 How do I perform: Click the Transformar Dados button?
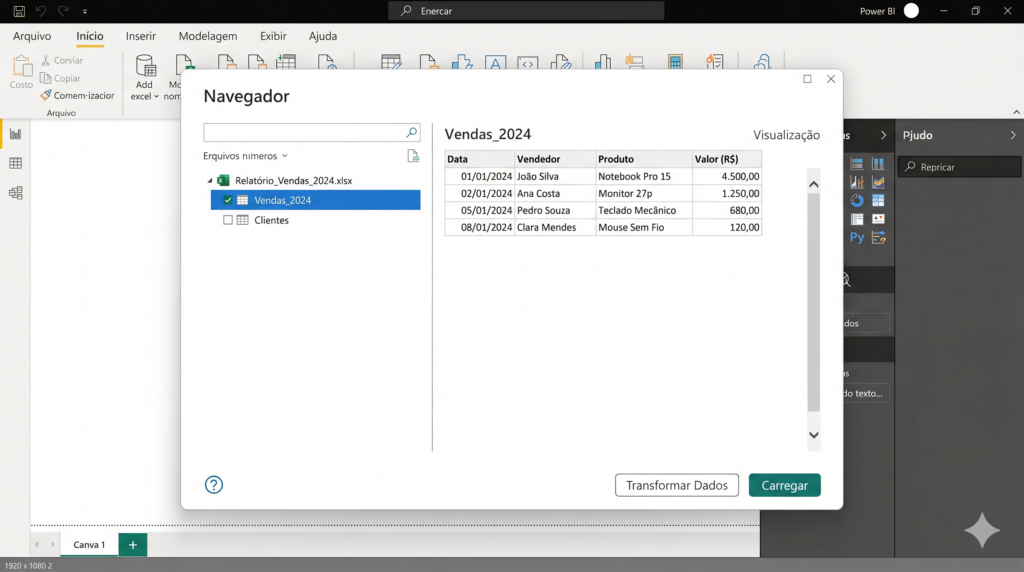pyautogui.click(x=677, y=485)
